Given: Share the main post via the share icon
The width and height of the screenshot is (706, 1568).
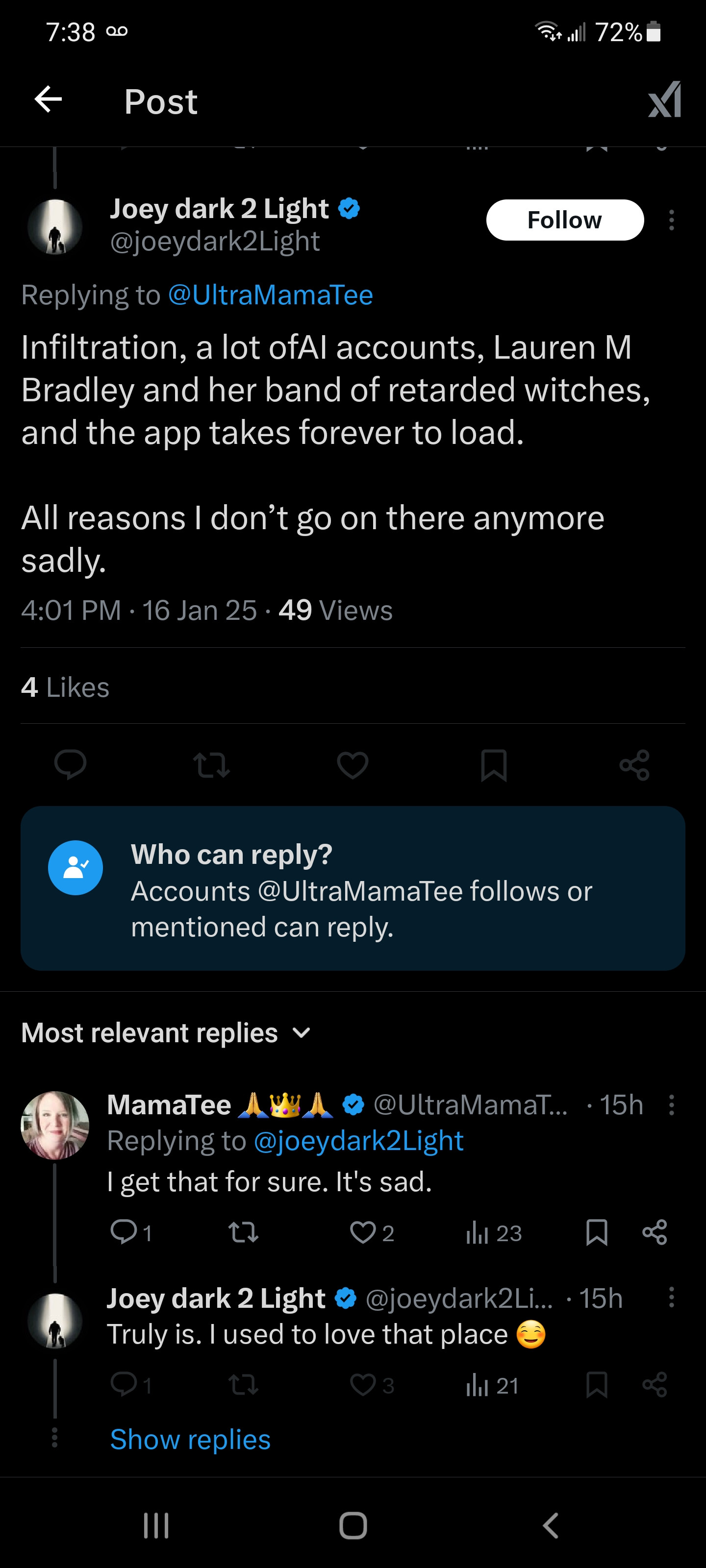Looking at the screenshot, I should pos(634,765).
